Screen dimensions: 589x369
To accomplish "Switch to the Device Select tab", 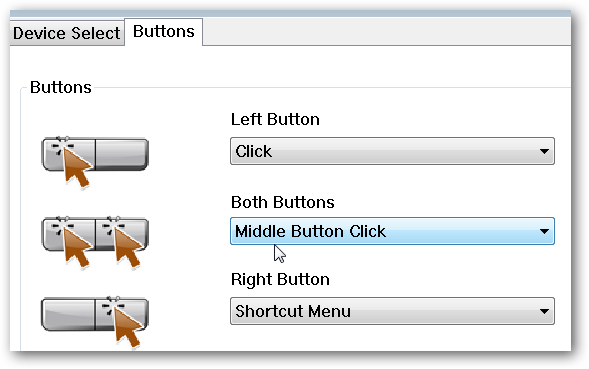I will tap(66, 33).
